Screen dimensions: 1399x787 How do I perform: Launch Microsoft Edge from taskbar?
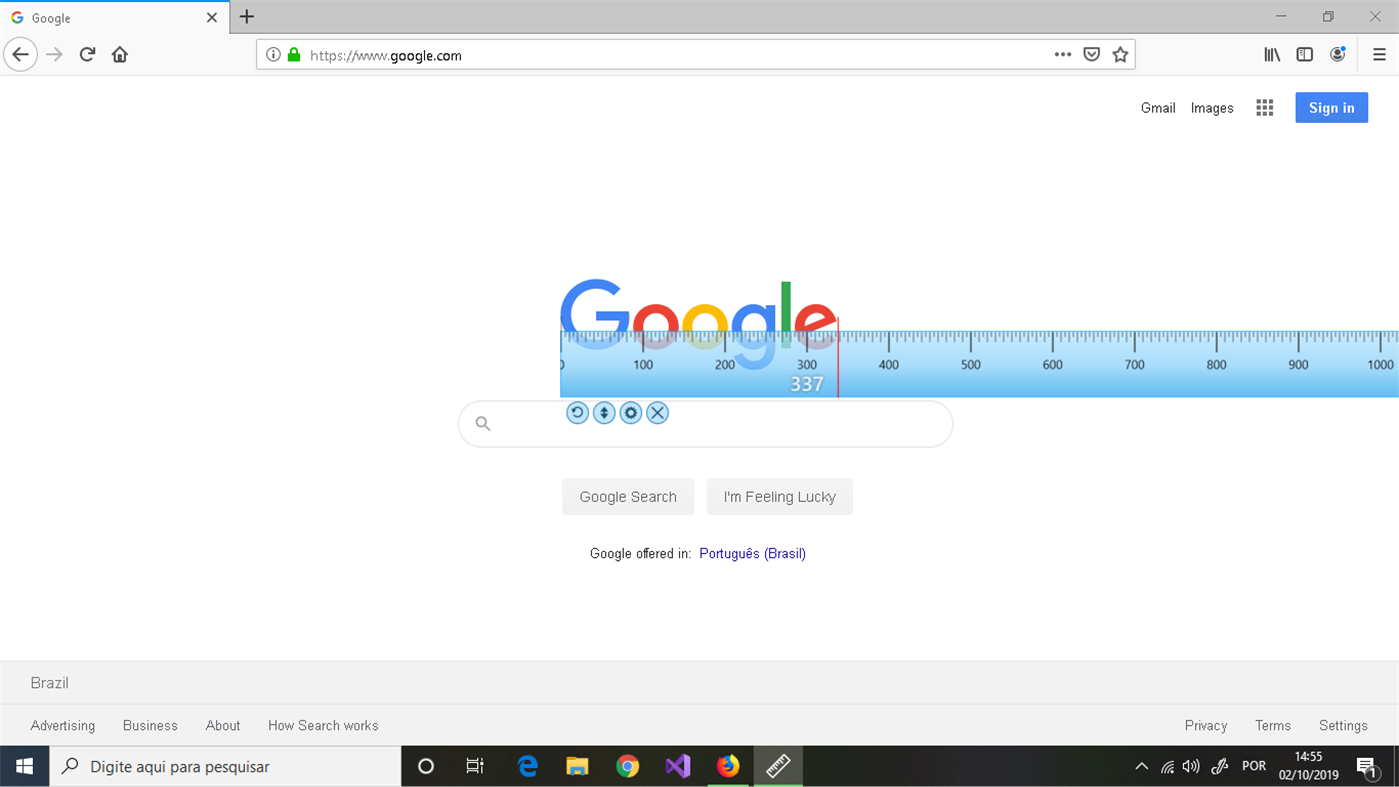pos(527,767)
